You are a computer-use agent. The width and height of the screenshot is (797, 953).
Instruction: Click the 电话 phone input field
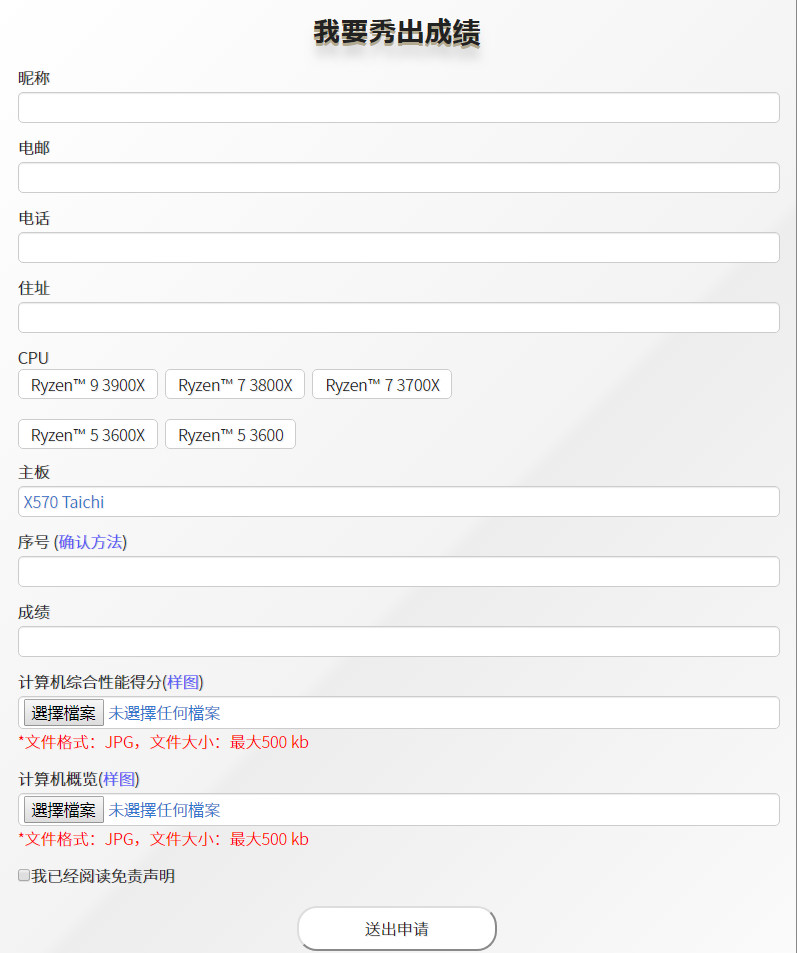point(398,248)
